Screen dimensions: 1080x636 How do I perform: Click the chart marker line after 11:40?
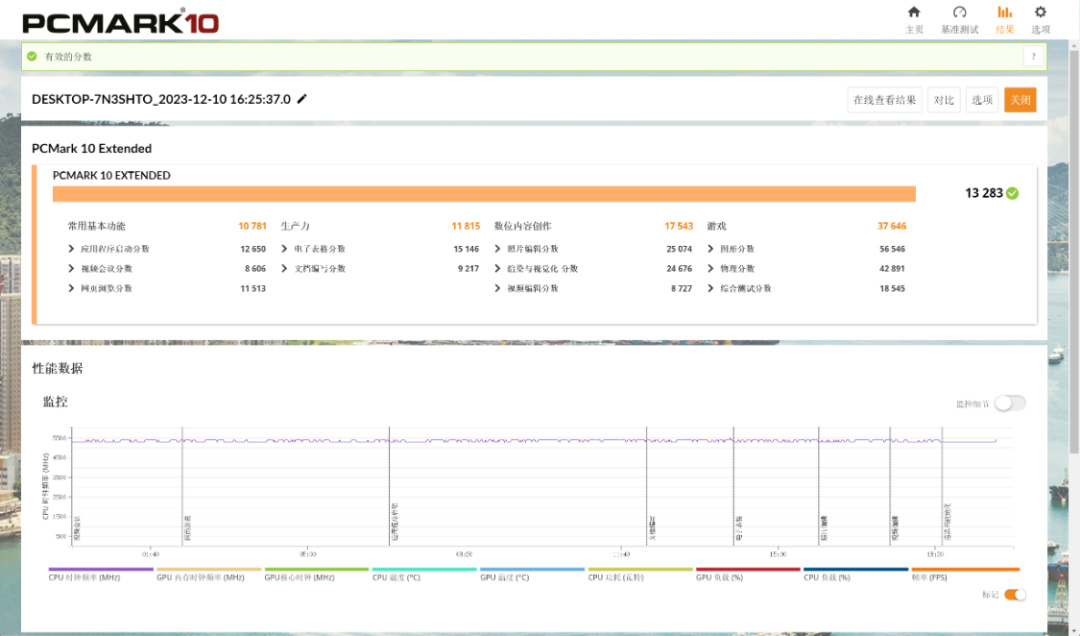click(646, 486)
